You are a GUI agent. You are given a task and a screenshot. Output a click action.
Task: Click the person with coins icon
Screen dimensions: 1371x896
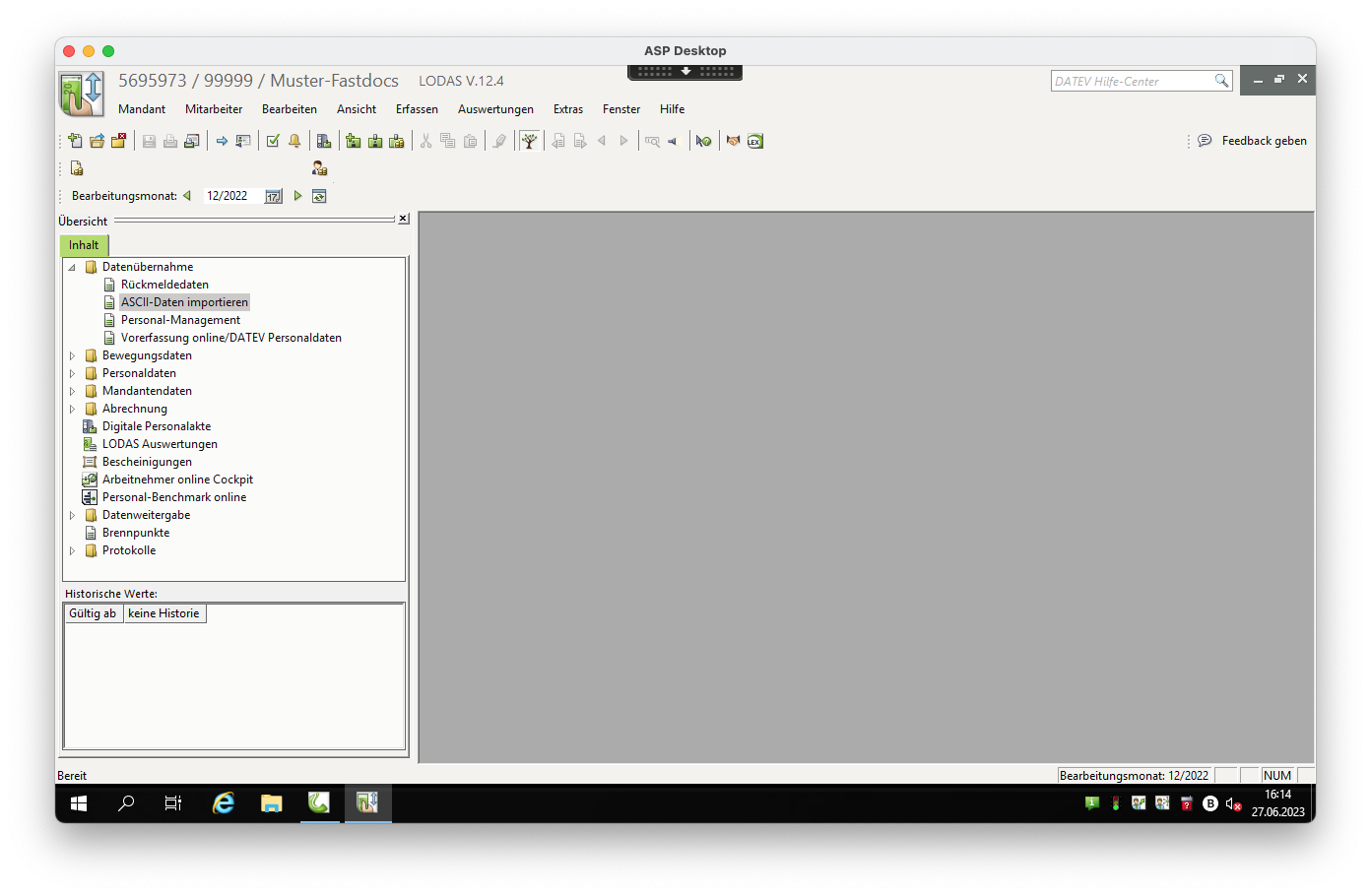click(319, 168)
